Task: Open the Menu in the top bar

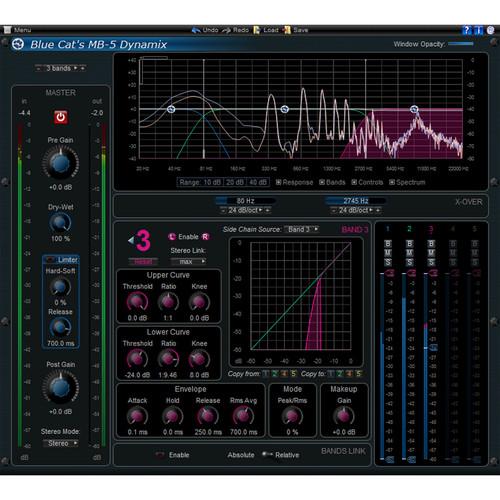Action: click(x=18, y=30)
